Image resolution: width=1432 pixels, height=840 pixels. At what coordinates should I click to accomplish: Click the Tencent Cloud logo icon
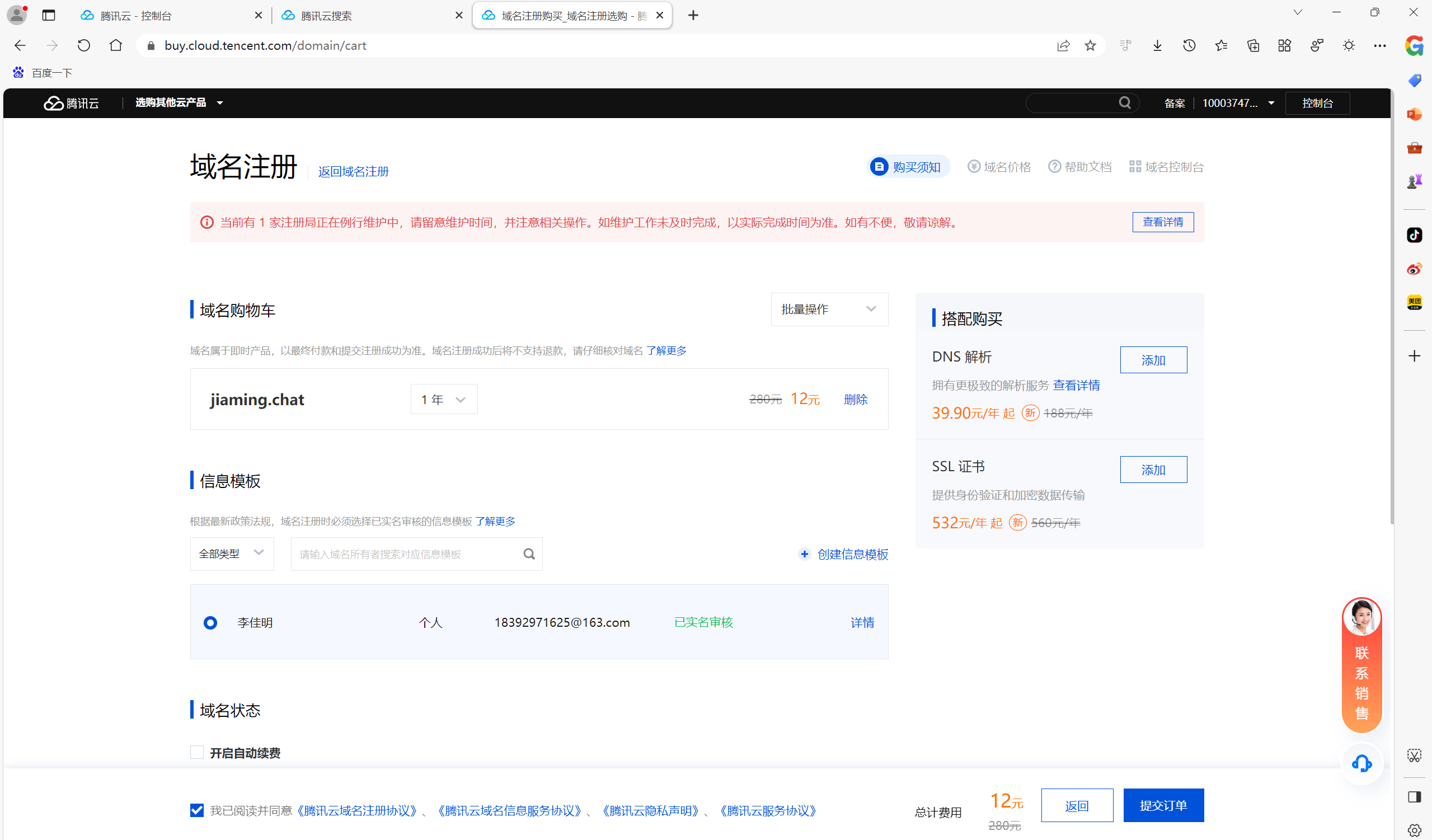point(54,103)
